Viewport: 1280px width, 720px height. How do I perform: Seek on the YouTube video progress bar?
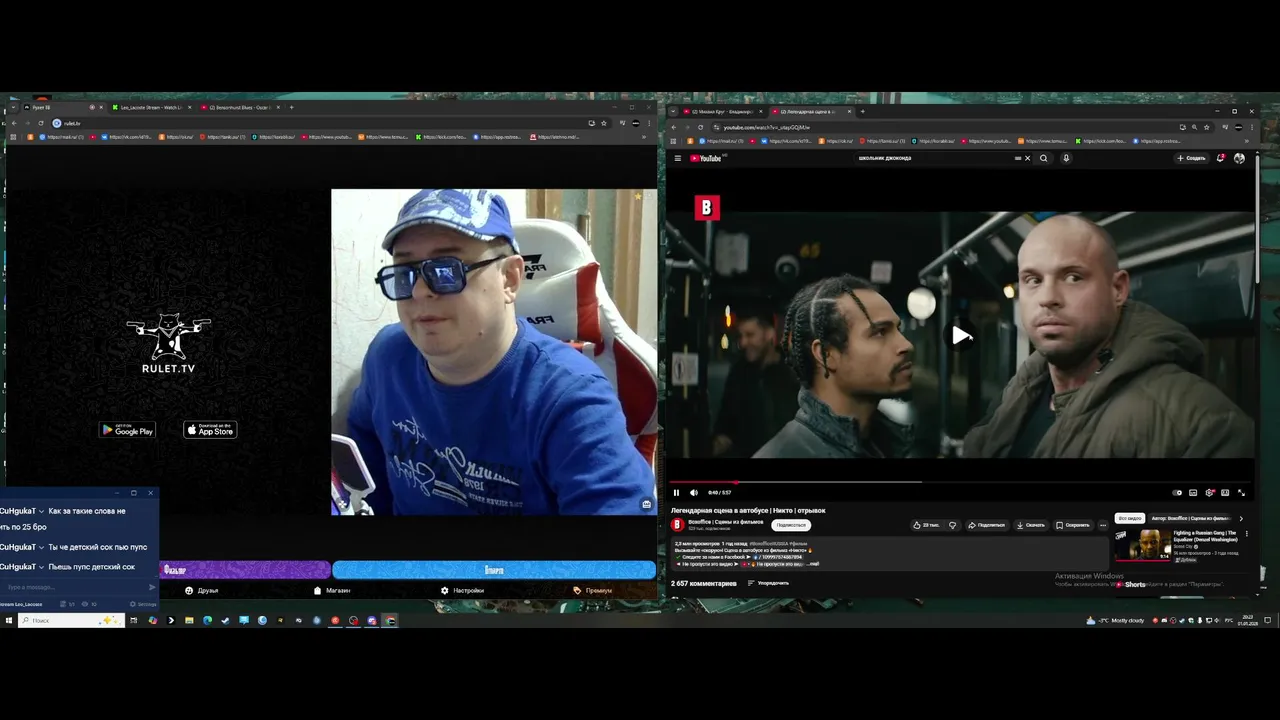click(960, 482)
